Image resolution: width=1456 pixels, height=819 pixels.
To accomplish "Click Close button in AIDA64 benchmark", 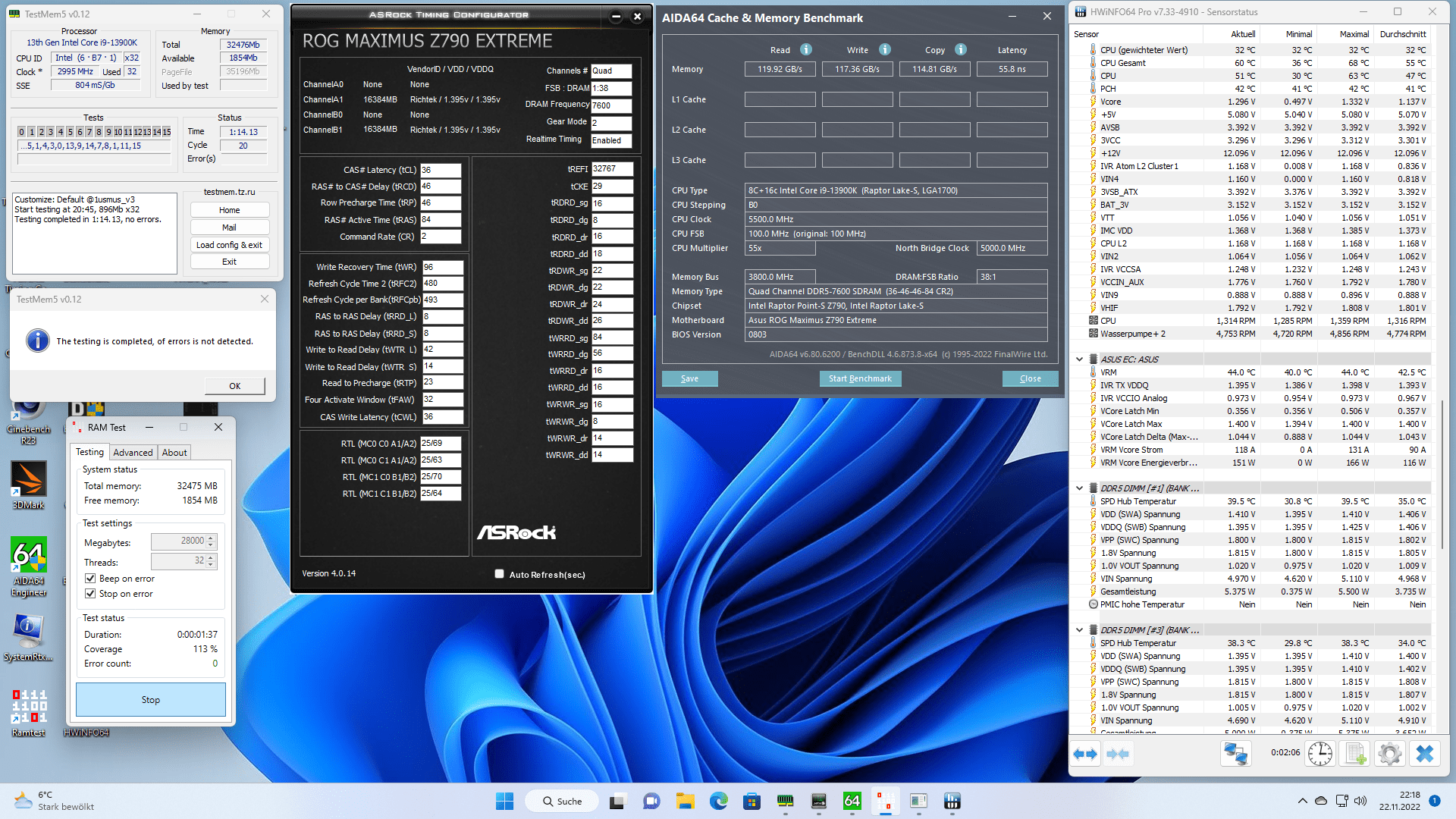I will pos(1030,378).
